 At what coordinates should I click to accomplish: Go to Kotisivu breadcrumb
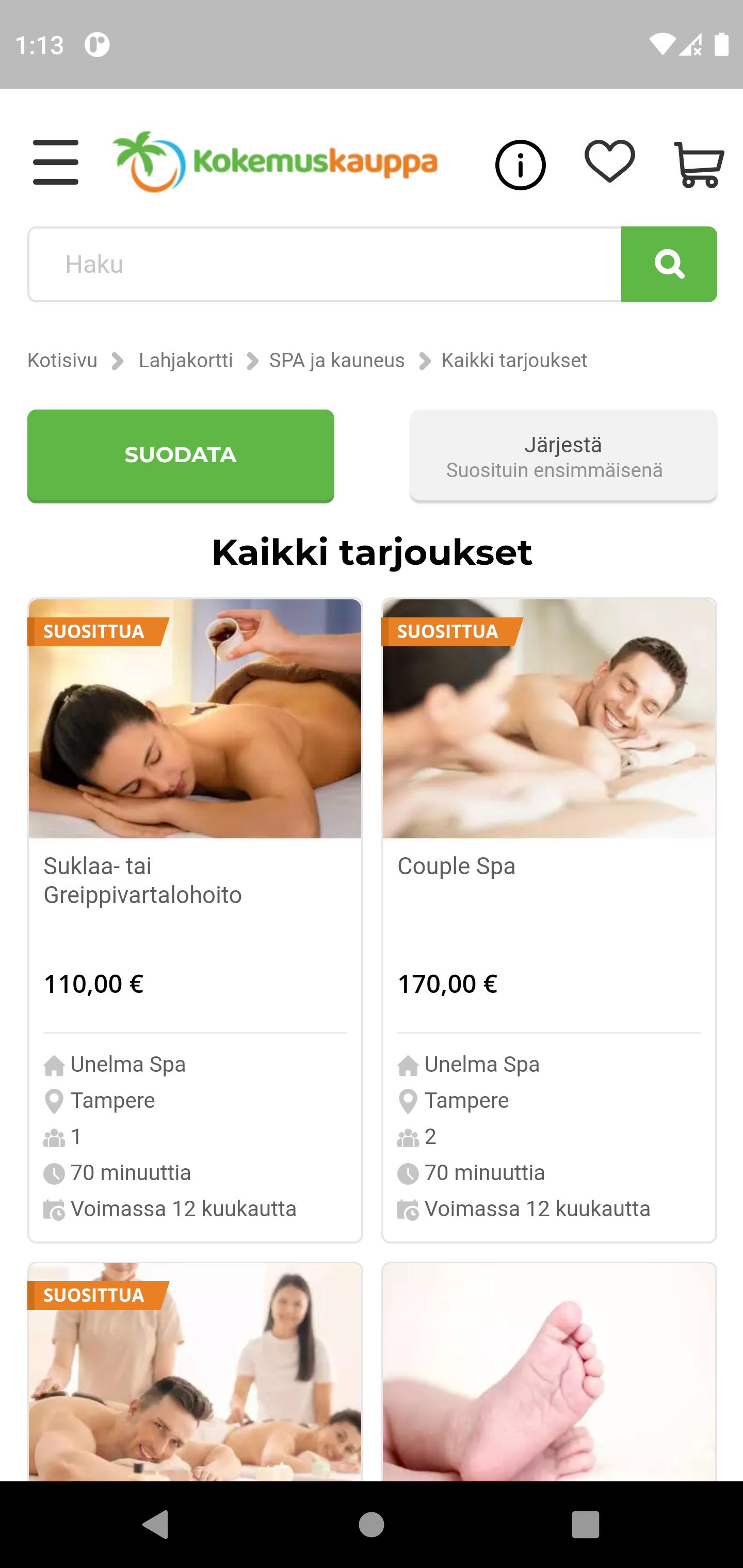(x=62, y=361)
